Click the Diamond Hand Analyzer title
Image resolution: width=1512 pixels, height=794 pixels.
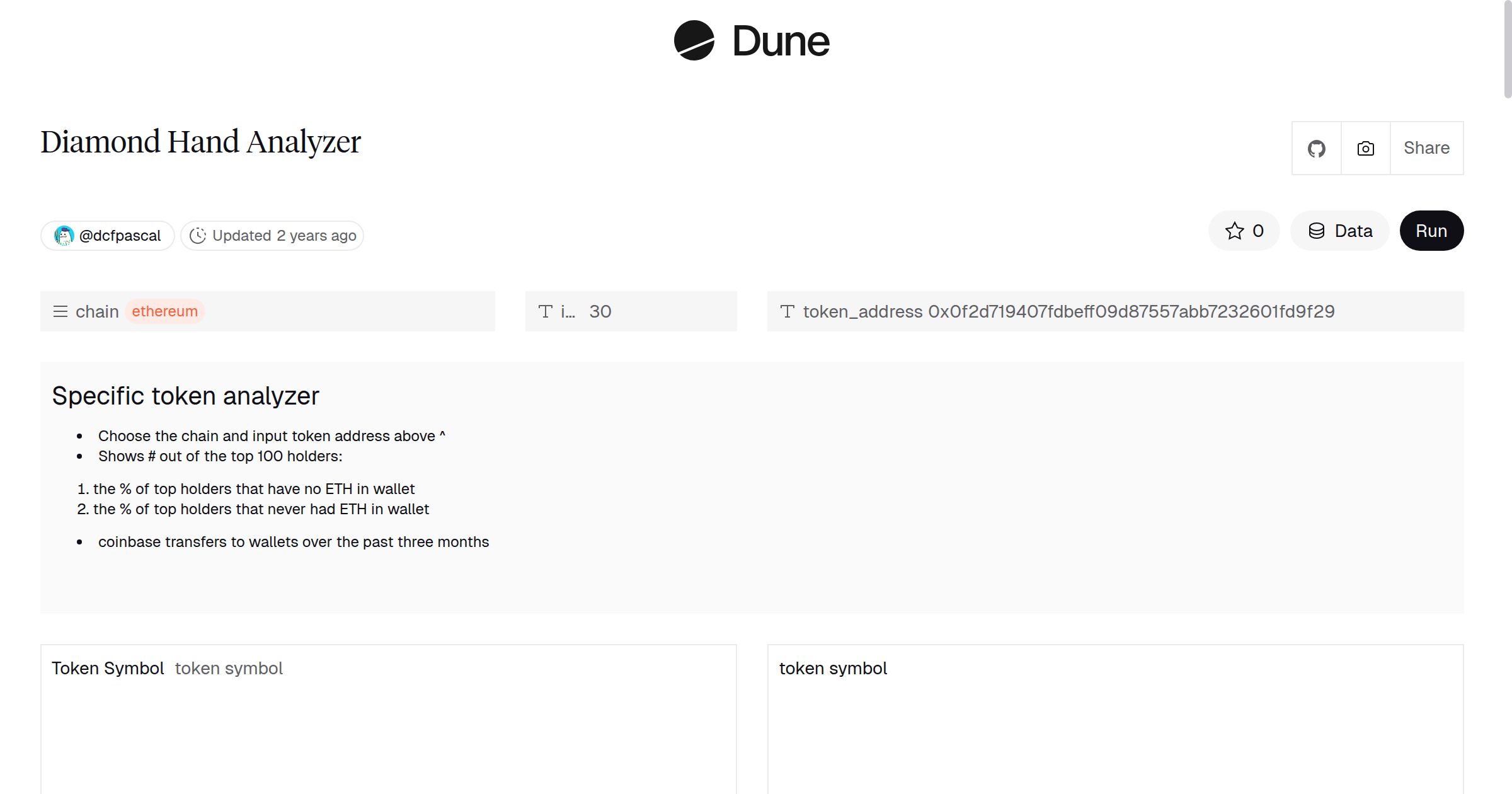[x=200, y=141]
